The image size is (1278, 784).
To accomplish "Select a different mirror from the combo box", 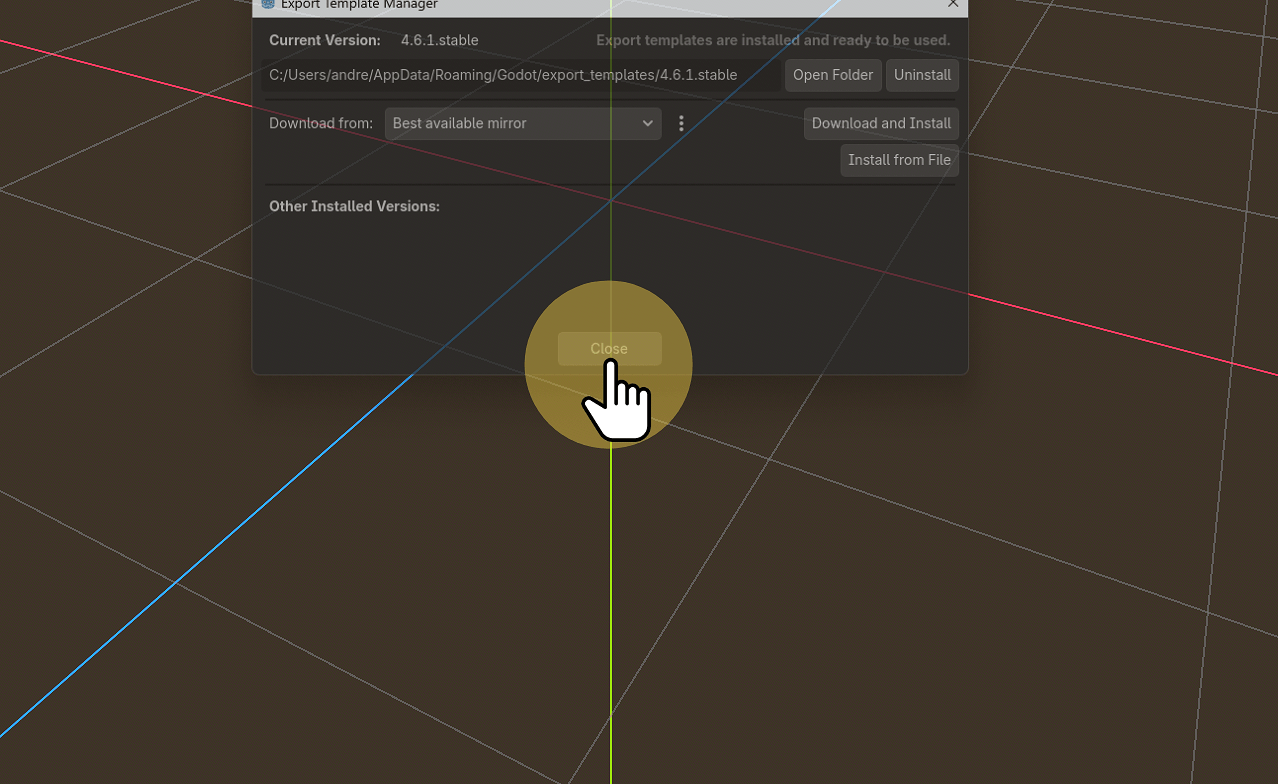I will coord(523,123).
